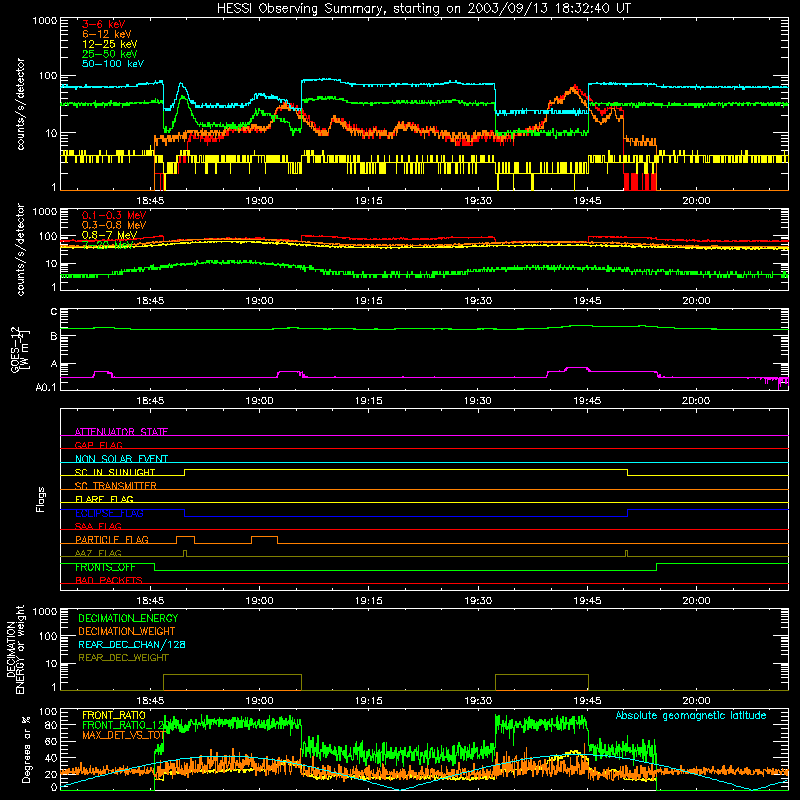Viewport: 800px width, 800px height.
Task: Click the PARTICLE_FLAG label
Action: click(112, 539)
